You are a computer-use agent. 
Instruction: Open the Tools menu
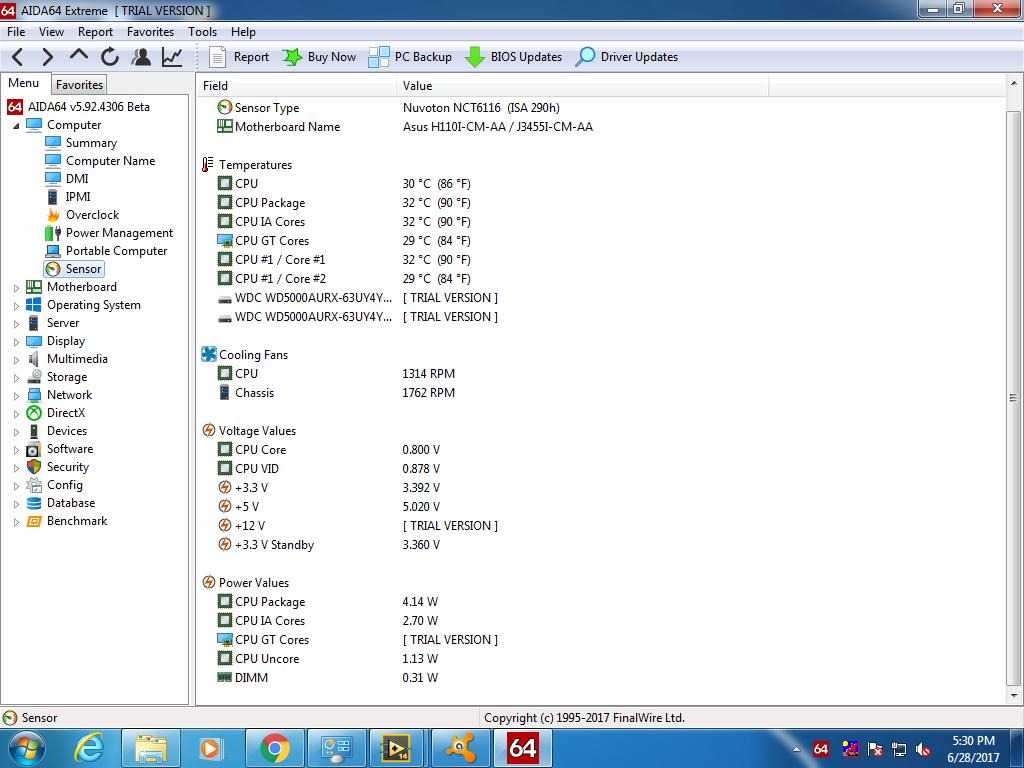tap(202, 31)
